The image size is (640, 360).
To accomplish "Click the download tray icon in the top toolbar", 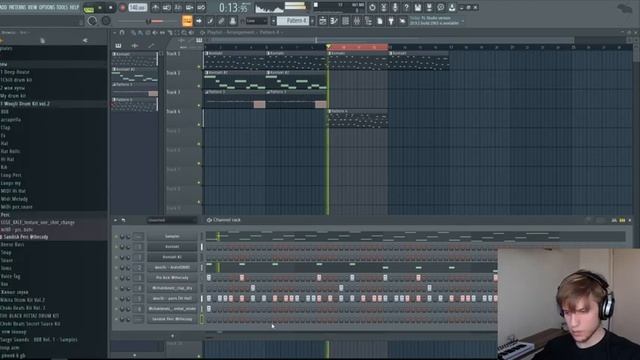I will (x=452, y=7).
